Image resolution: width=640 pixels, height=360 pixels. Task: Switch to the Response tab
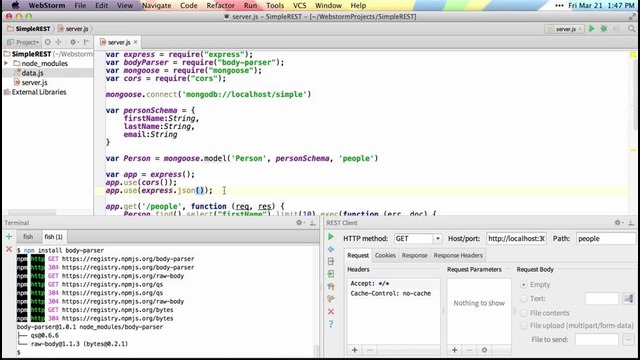point(414,255)
